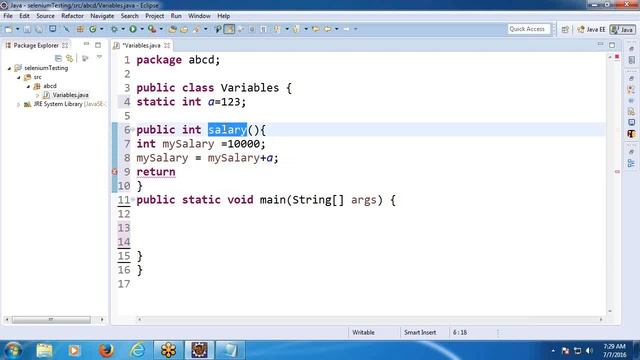
Task: Click the New wizard toolbar icon
Action: tap(9, 29)
